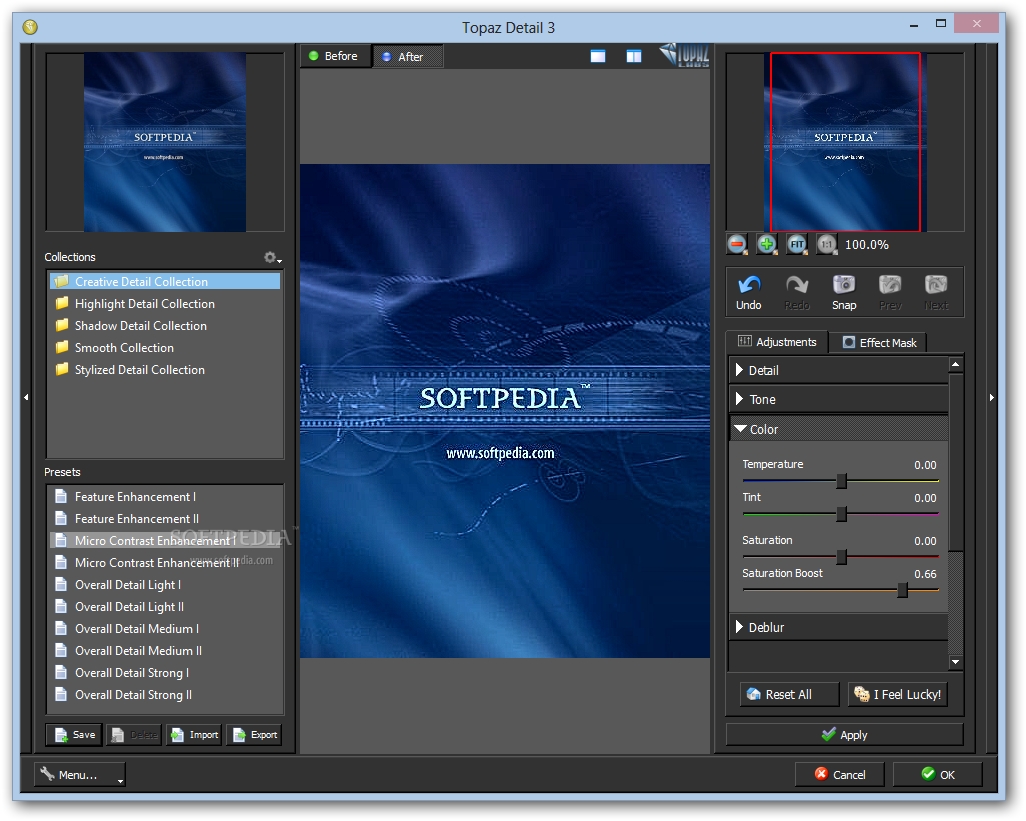
Task: Switch to Effect Mask tab
Action: 879,342
